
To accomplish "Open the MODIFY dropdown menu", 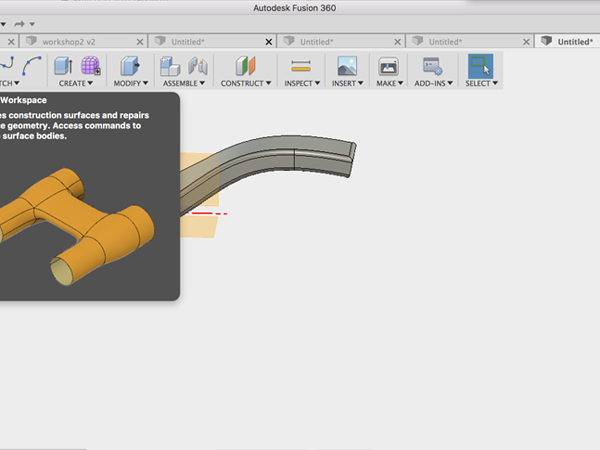I will [130, 83].
